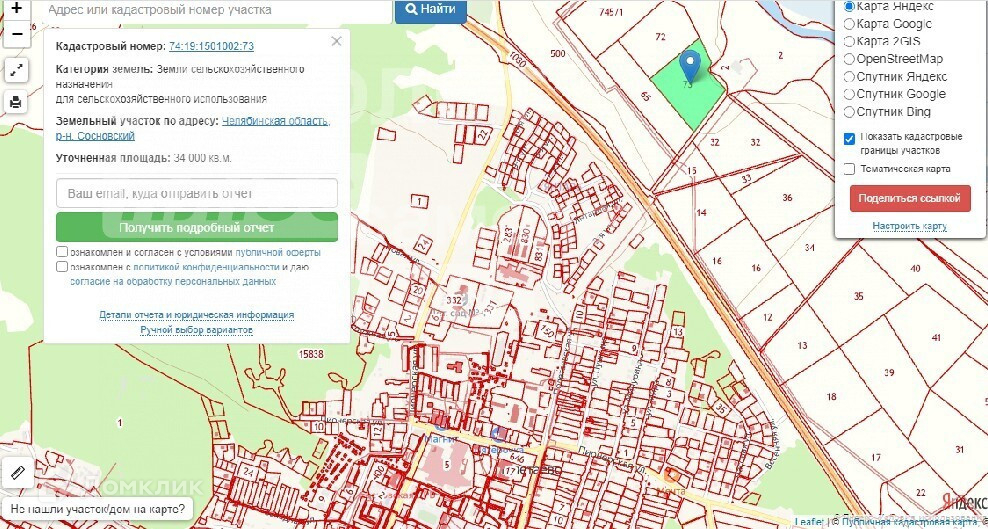Click parcel labeled 40 on map
Viewport: 988px width, 529px height.
coord(915,268)
